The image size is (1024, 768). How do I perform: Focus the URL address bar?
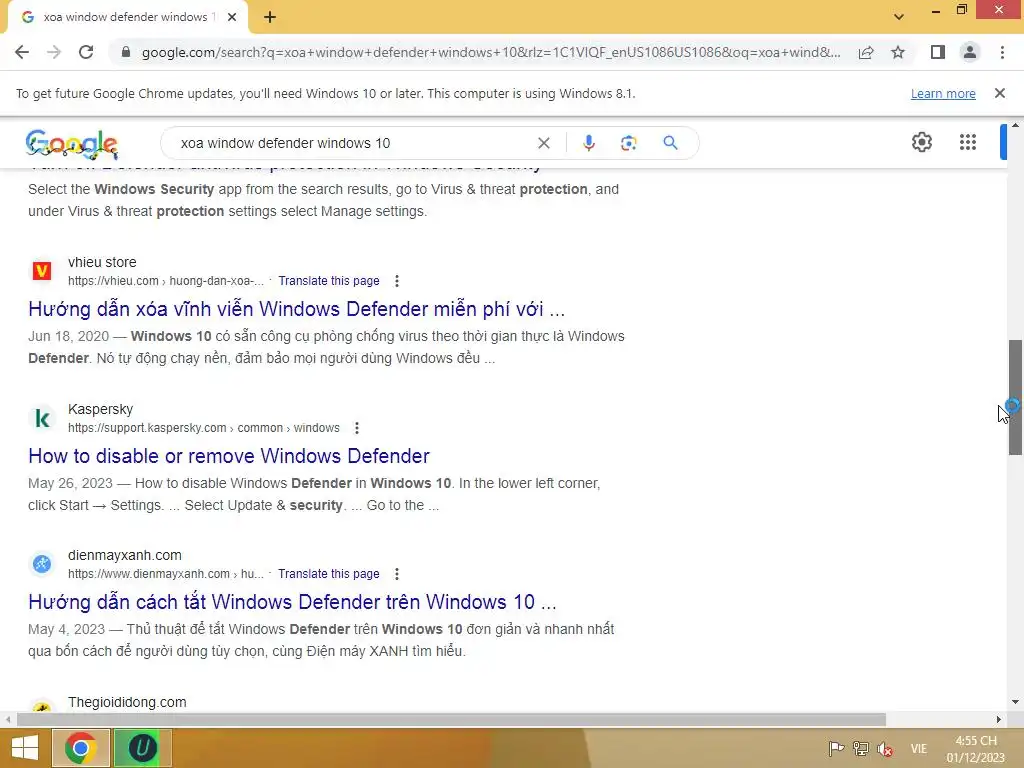coord(490,52)
